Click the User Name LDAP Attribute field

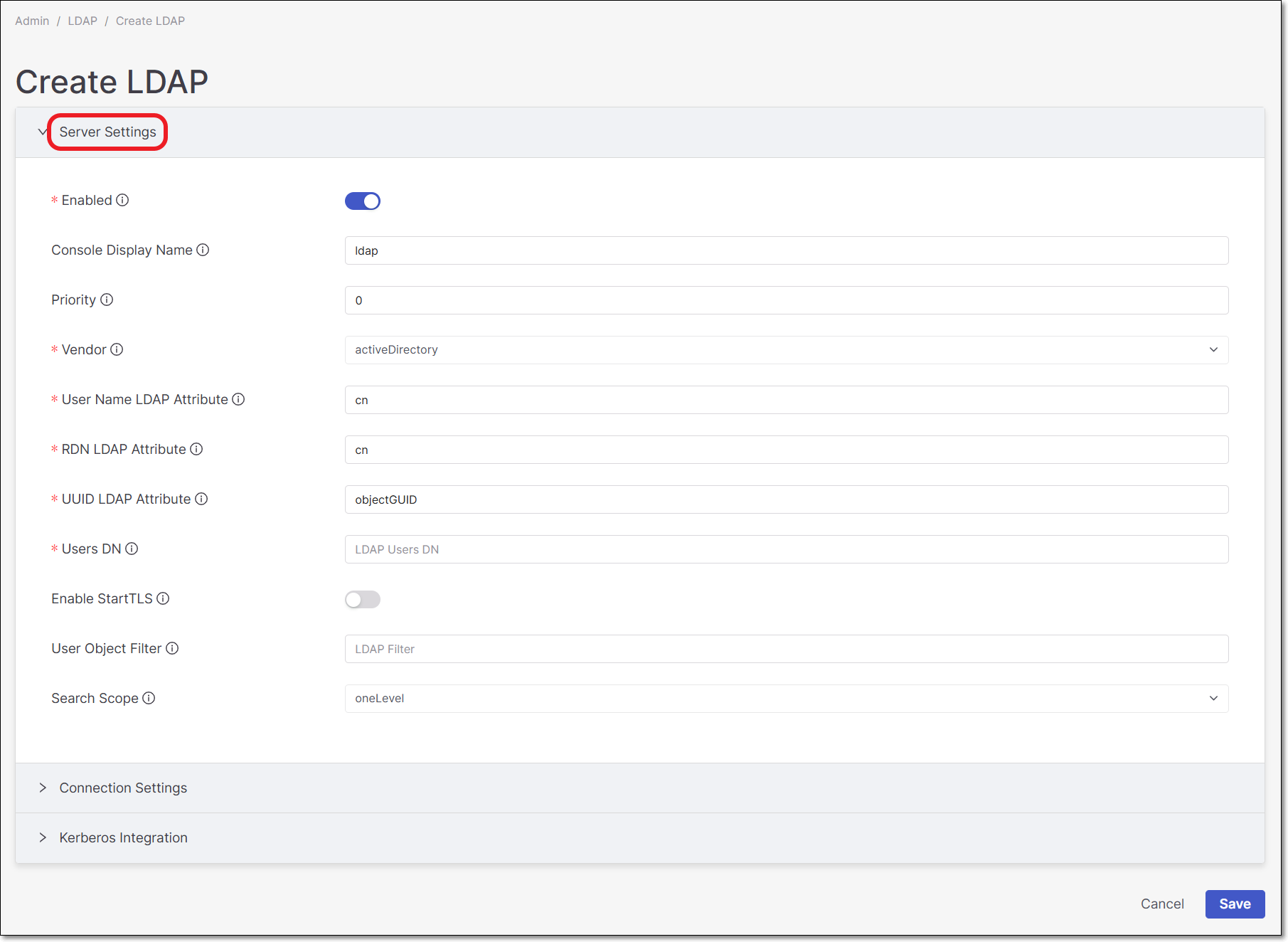tap(787, 400)
